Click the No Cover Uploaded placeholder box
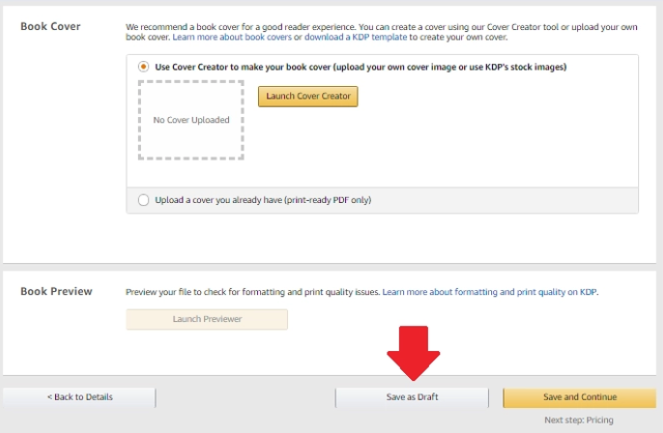Viewport: 663px width, 433px height. point(191,120)
